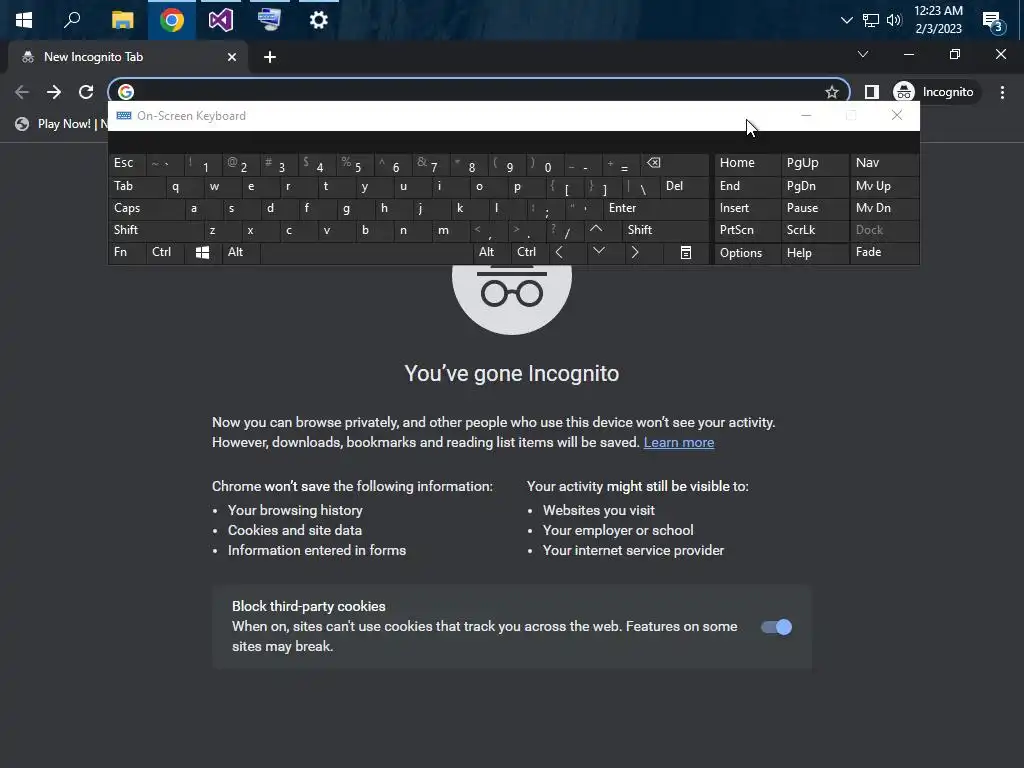Toggle the Nav key mode
This screenshot has width=1024, height=768.
[884, 163]
